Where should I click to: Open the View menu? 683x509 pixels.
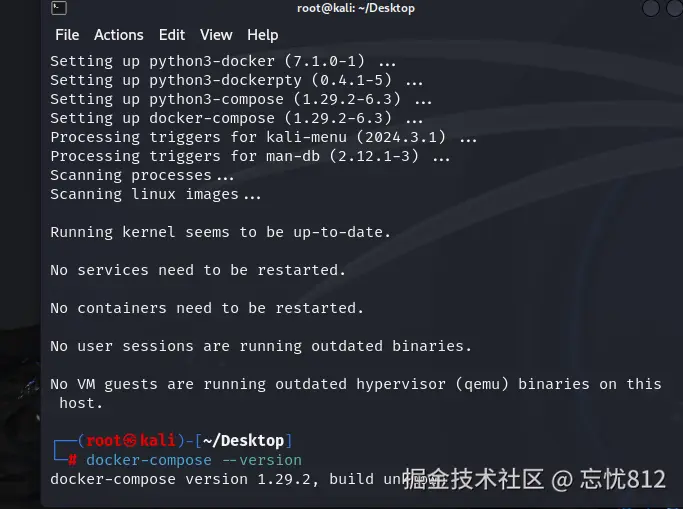[x=216, y=35]
